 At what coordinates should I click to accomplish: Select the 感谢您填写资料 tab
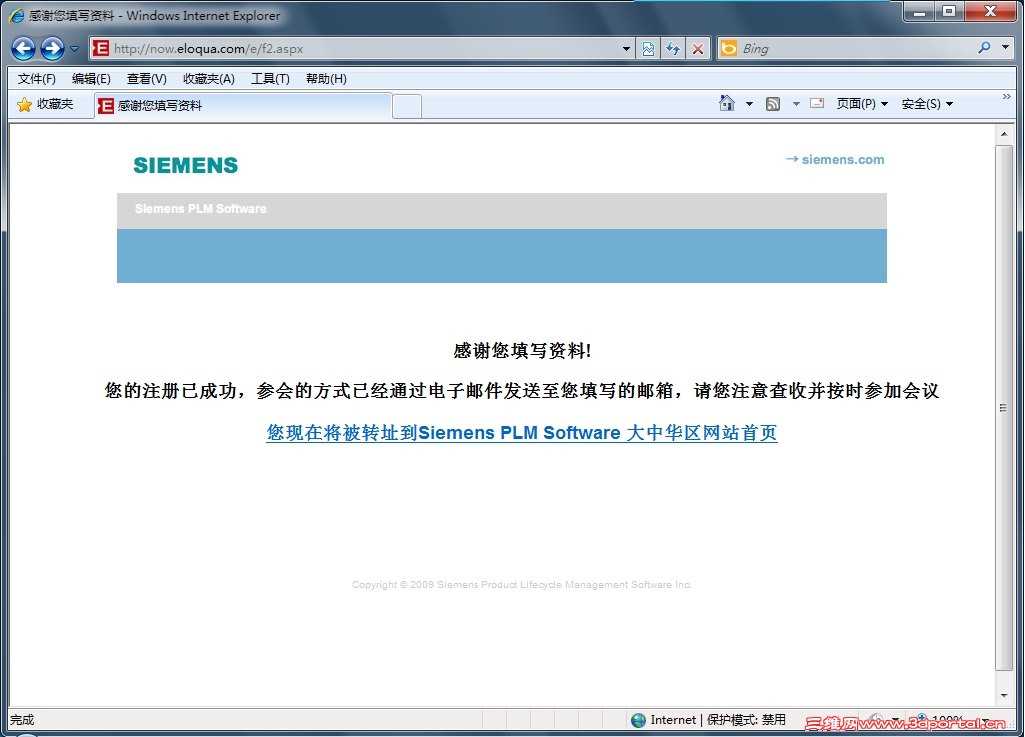[x=243, y=105]
